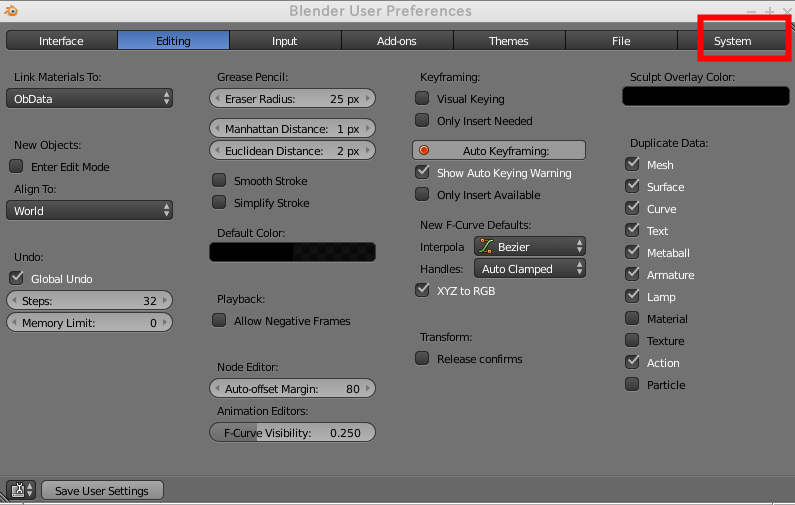This screenshot has width=795, height=505.
Task: Click the Auto-offset Margin field
Action: coord(293,388)
